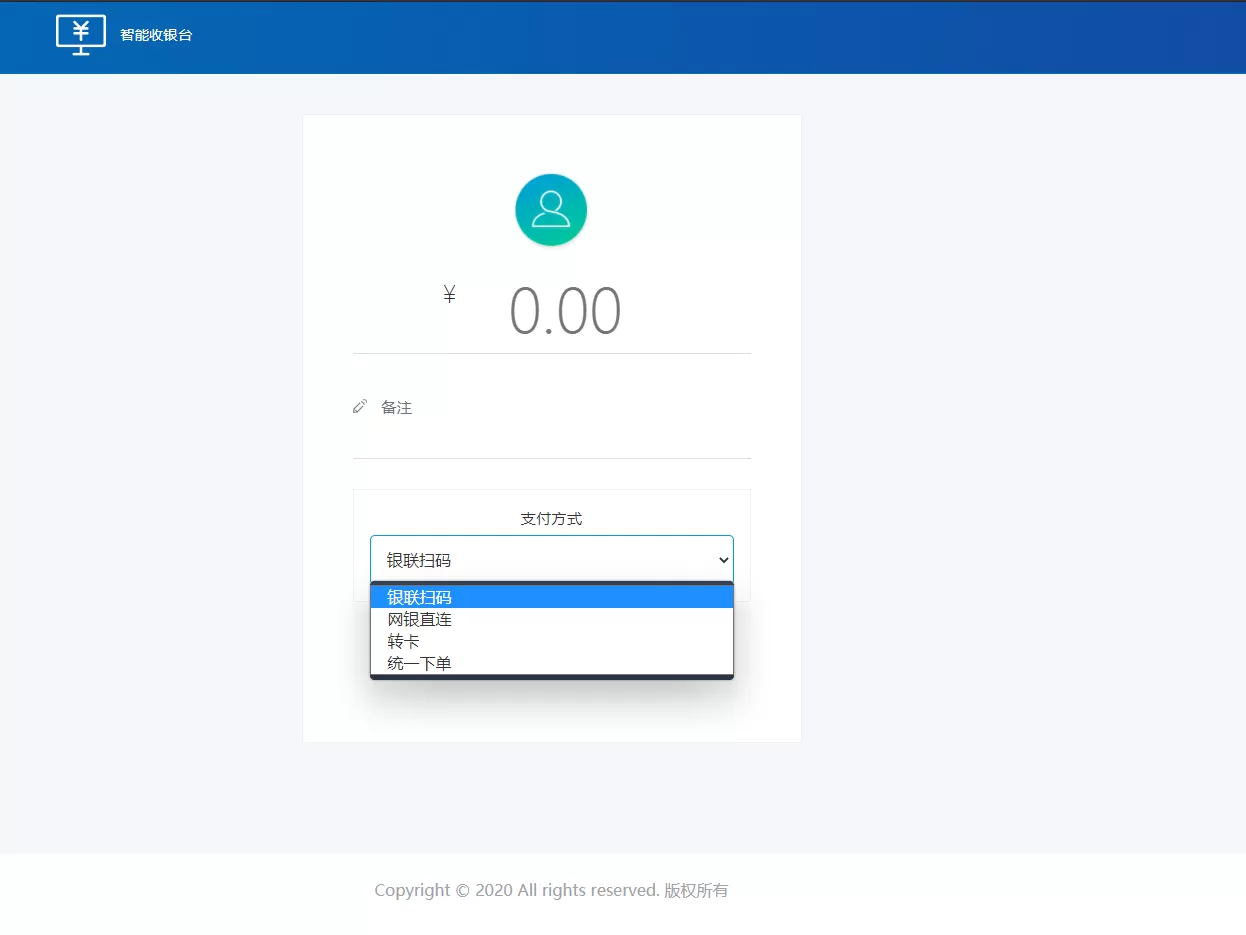Select the highlighted 银联扫码 option
The image size is (1246, 935).
pos(420,597)
